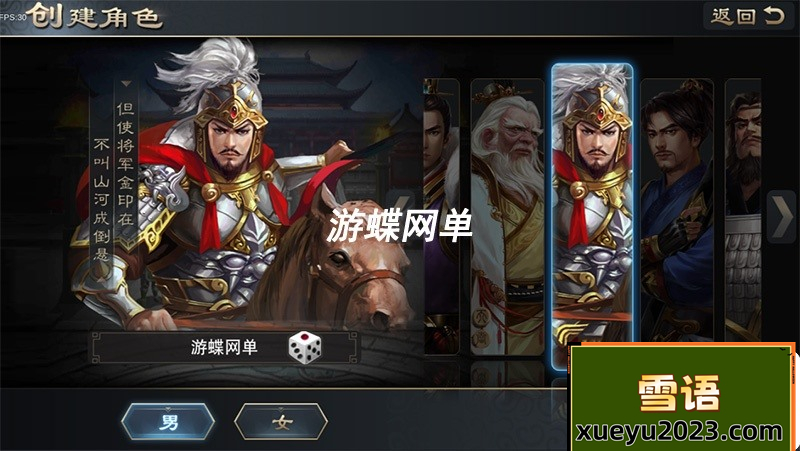The width and height of the screenshot is (800, 451).
Task: Click the small triangle atop poem banner
Action: 126,83
